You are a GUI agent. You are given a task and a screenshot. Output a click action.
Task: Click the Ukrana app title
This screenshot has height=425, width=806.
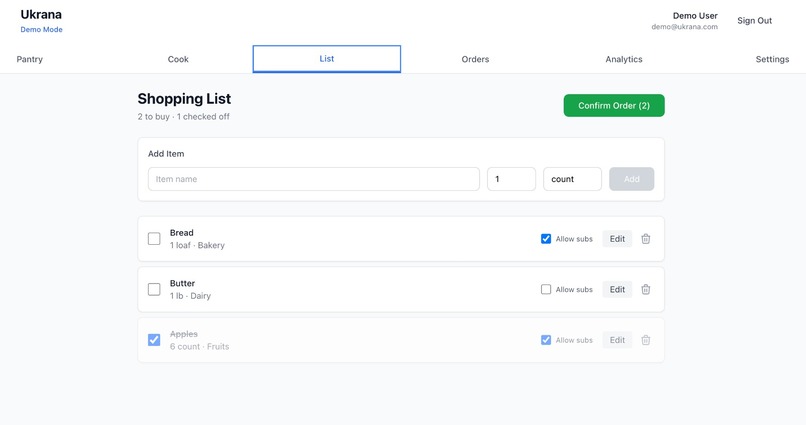41,14
